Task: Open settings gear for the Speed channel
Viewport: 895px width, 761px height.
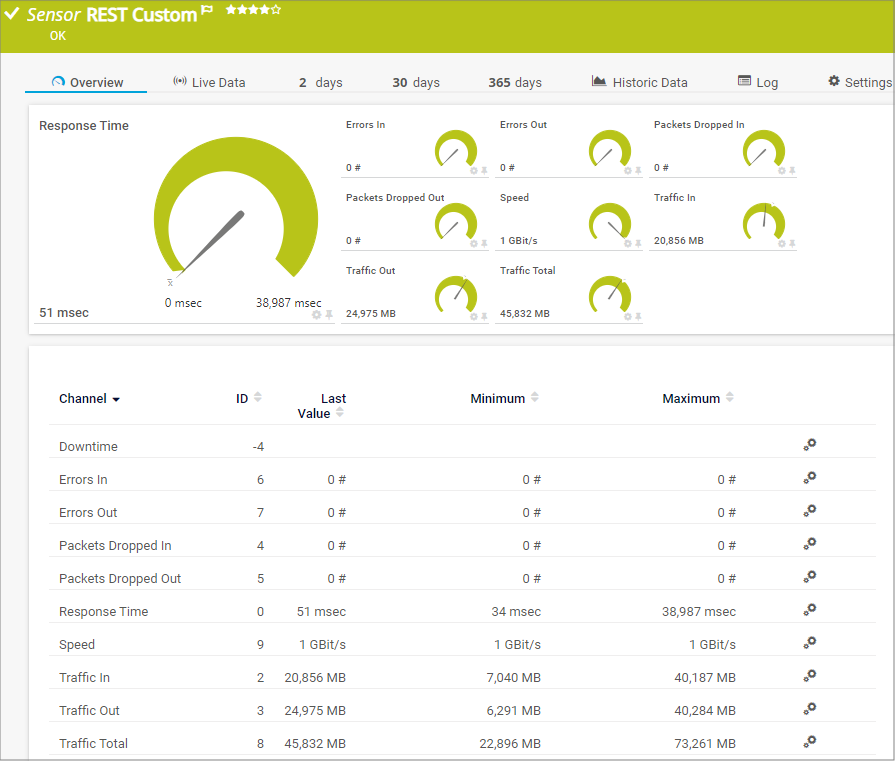Action: (x=810, y=643)
